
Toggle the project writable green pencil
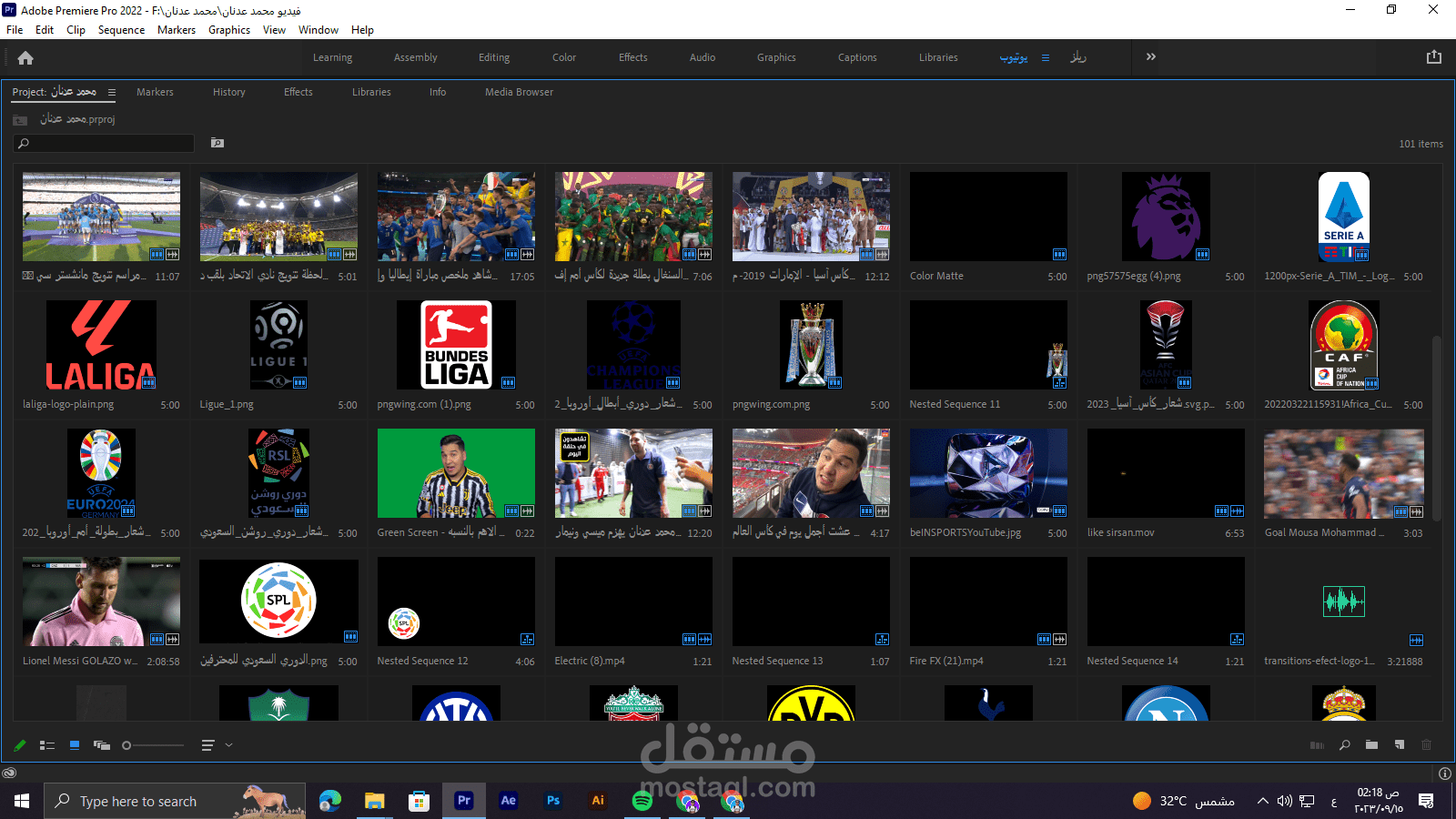point(20,745)
